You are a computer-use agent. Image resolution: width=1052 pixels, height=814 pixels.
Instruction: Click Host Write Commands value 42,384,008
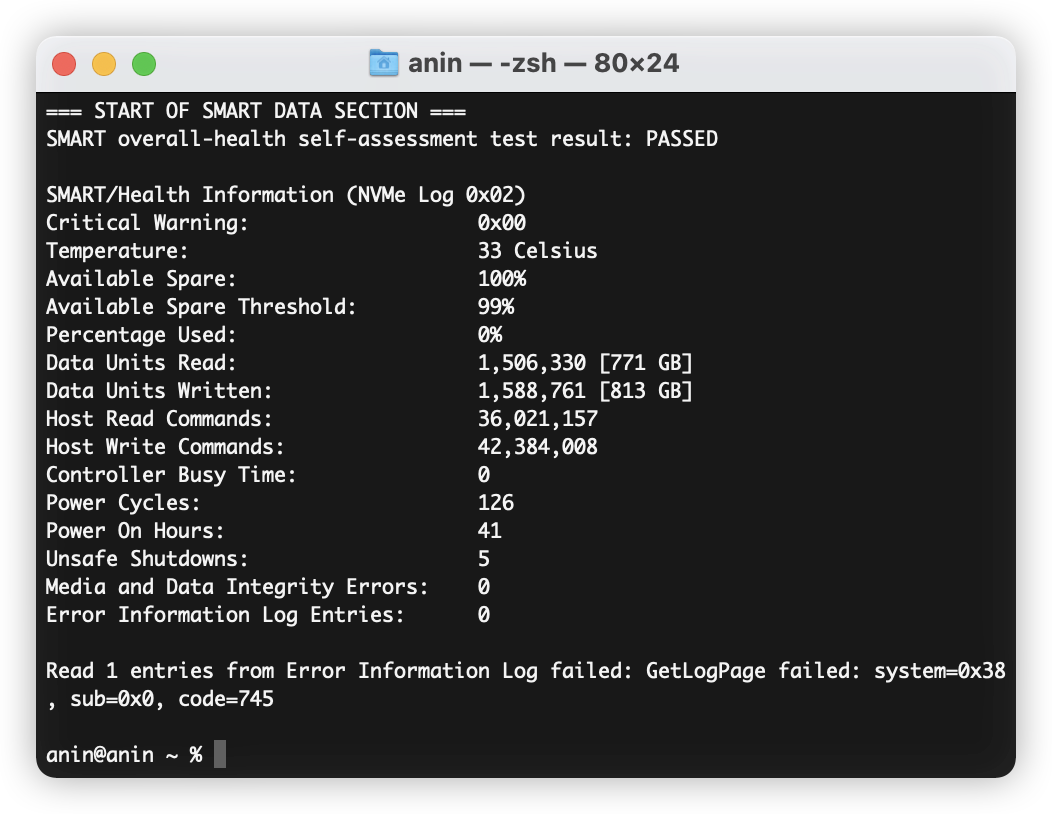click(x=537, y=447)
